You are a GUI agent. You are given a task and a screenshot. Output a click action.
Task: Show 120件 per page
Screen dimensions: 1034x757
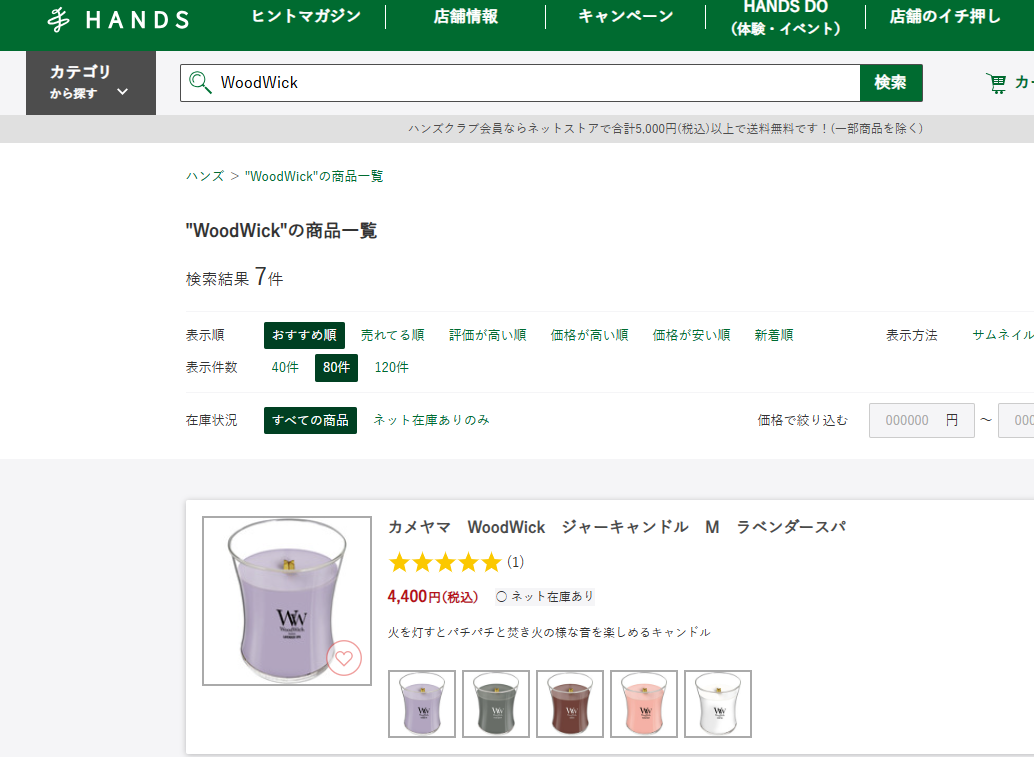pos(392,367)
